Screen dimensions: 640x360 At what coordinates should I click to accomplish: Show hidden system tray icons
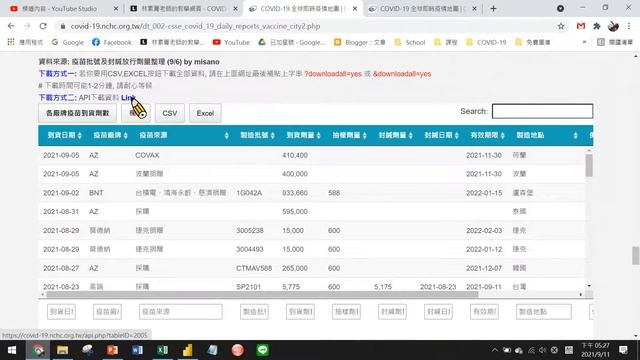coord(495,350)
